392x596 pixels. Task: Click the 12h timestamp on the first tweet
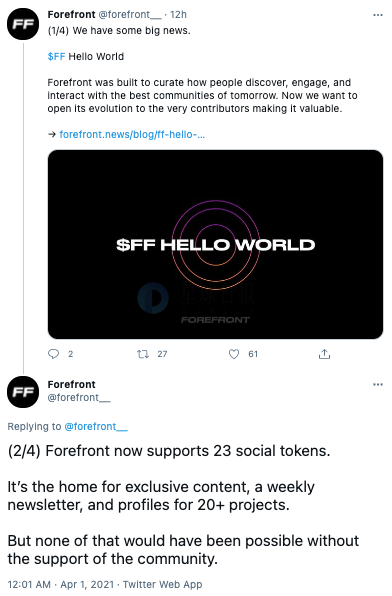(178, 14)
